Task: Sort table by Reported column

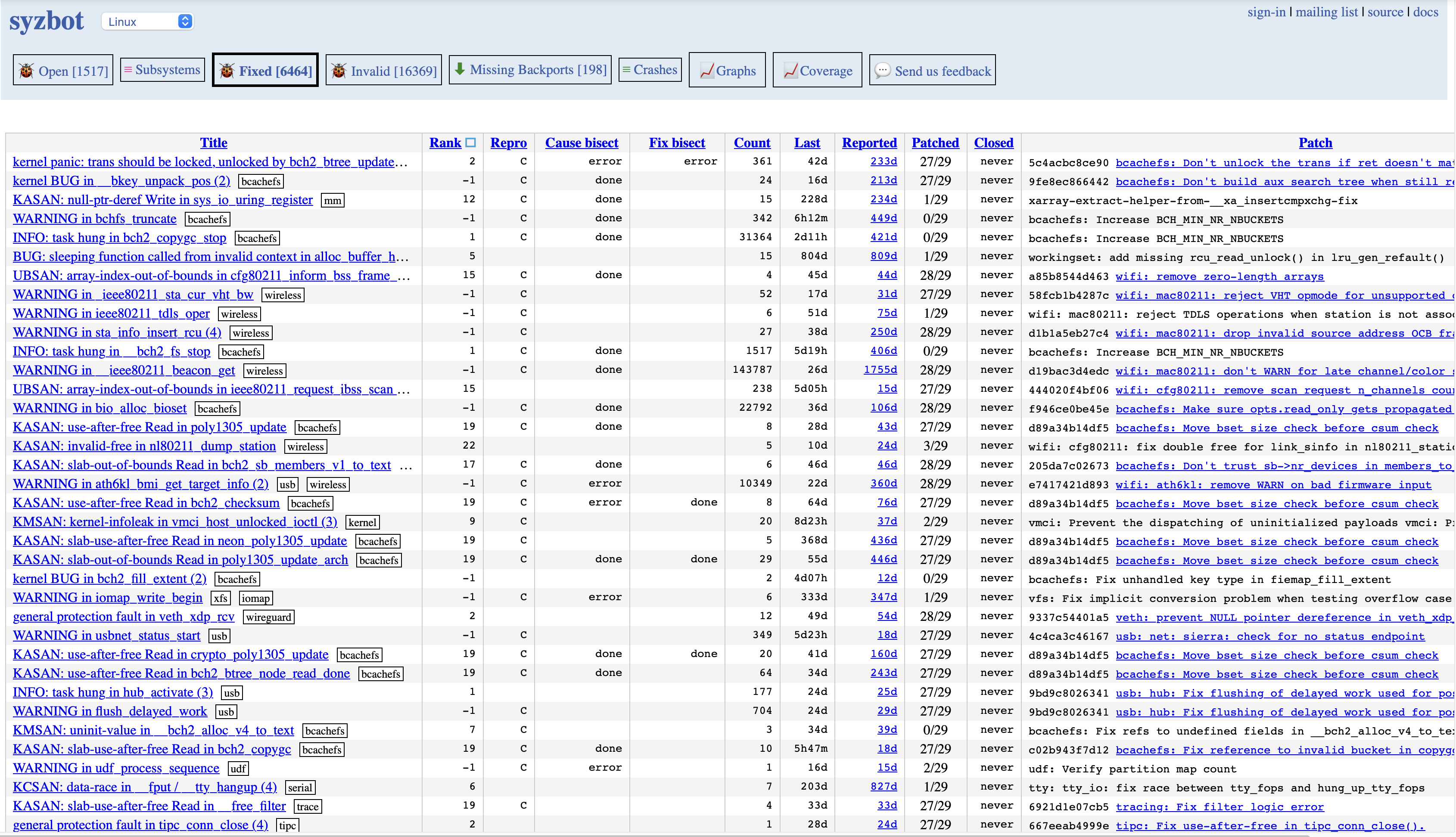Action: pos(869,143)
